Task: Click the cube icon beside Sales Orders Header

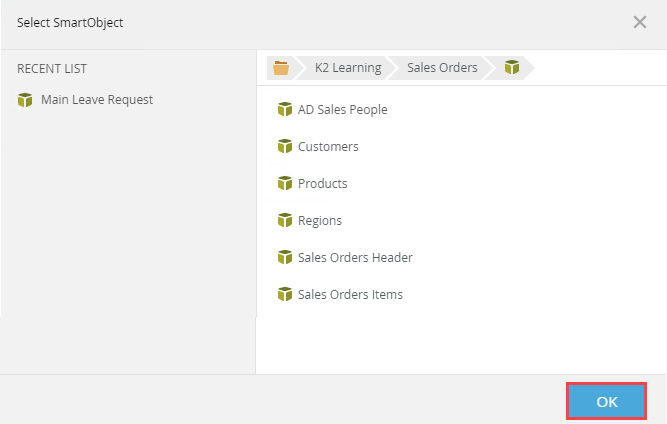Action: 285,258
